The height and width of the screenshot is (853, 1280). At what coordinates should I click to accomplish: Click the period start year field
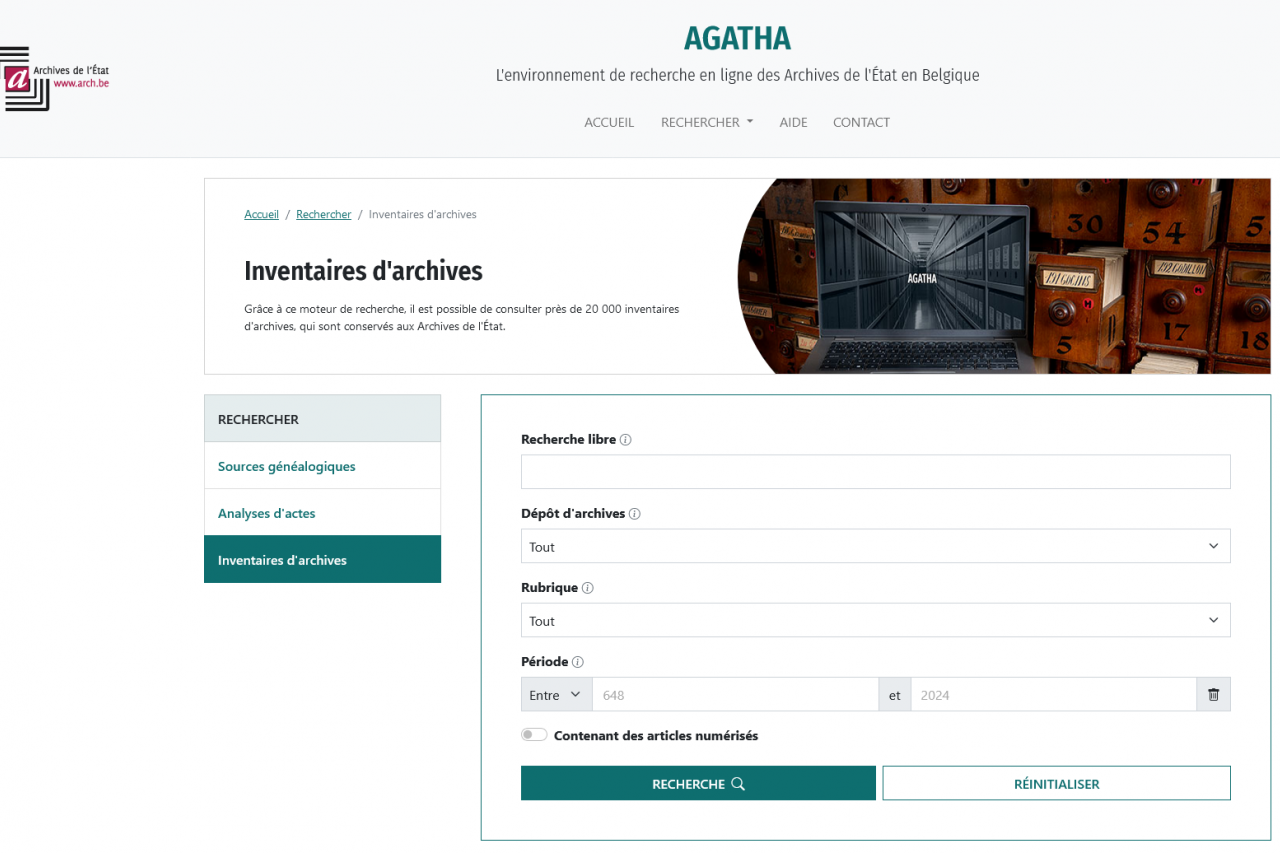tap(735, 695)
